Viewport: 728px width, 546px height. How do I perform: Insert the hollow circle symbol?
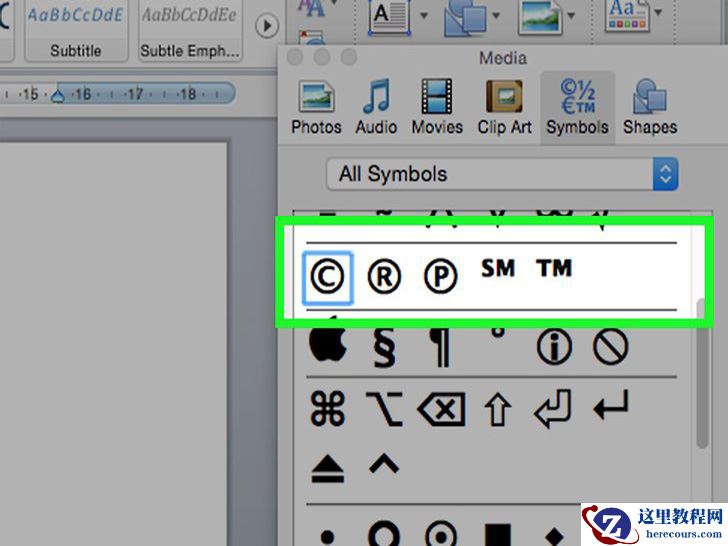pos(384,534)
